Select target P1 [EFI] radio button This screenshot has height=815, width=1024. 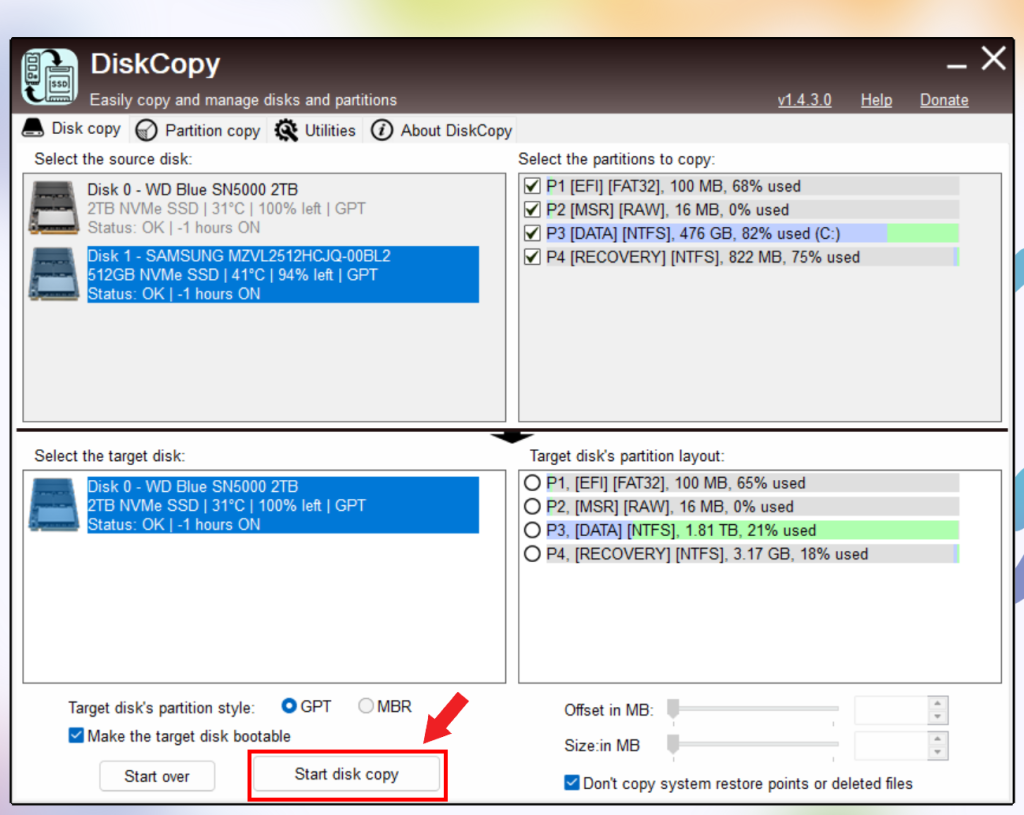click(x=532, y=483)
